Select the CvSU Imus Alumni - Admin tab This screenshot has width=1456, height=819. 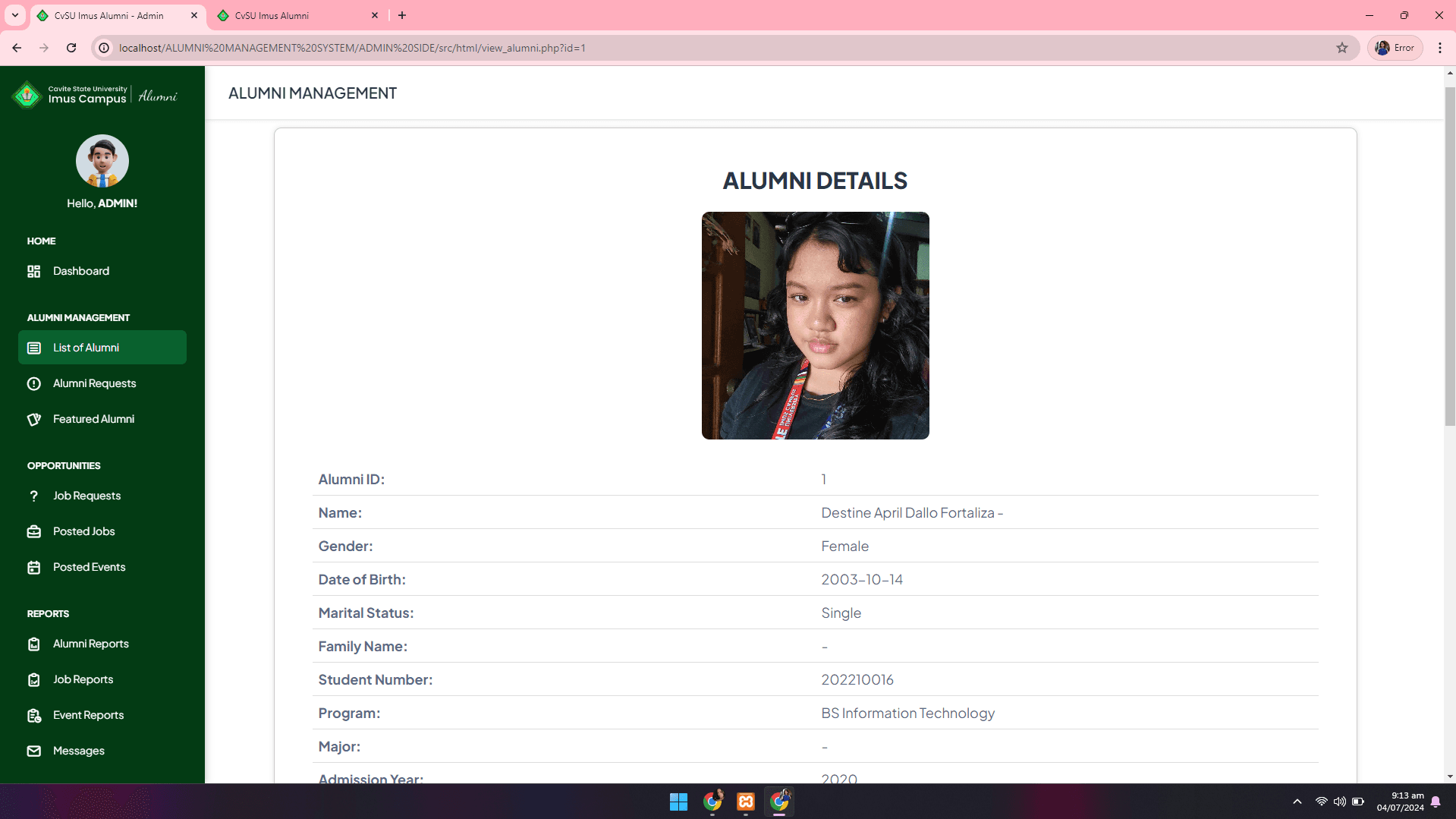tap(118, 15)
